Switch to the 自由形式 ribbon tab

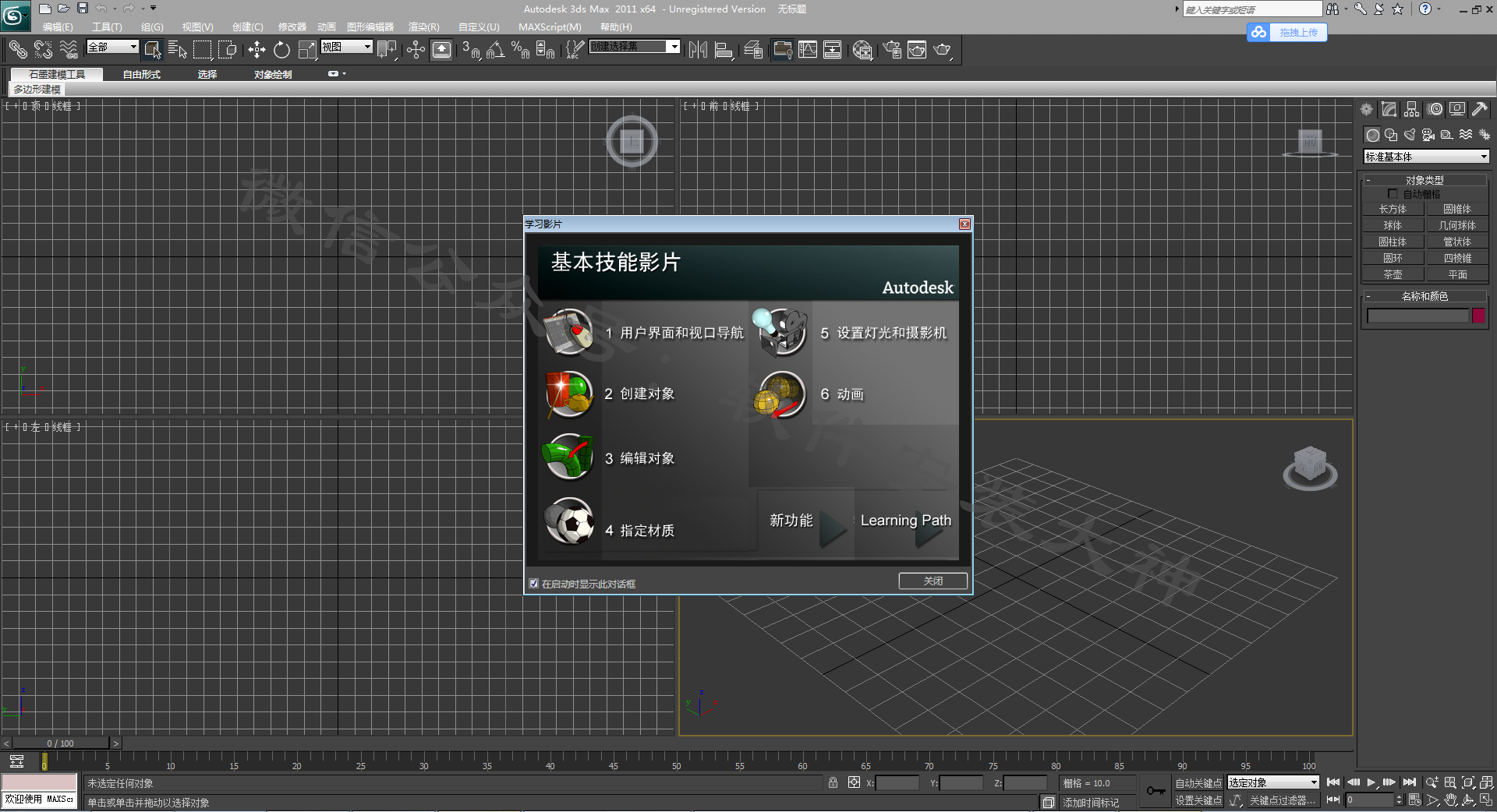click(x=141, y=75)
